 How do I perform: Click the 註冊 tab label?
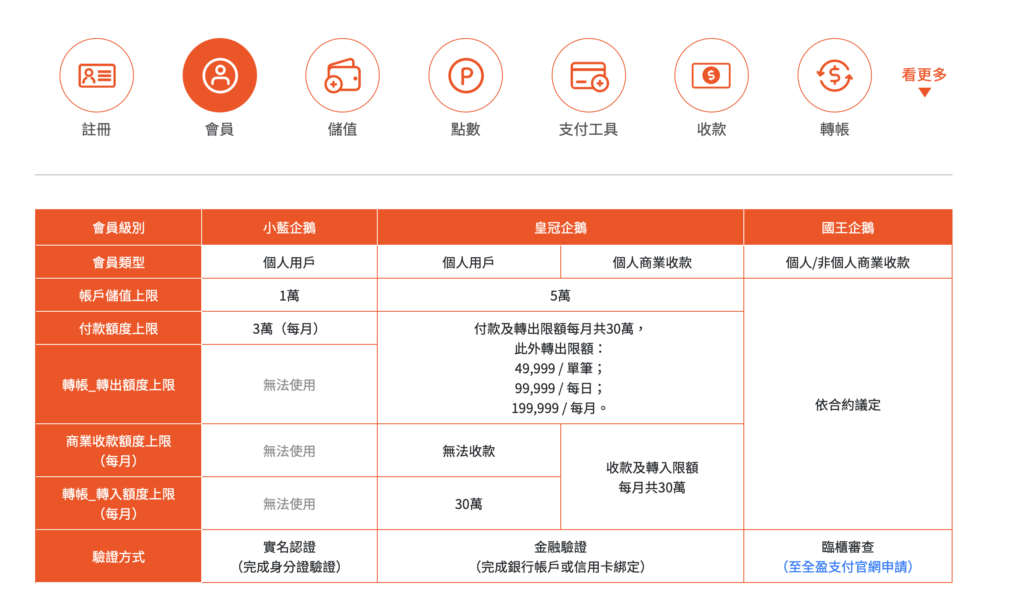[x=97, y=129]
